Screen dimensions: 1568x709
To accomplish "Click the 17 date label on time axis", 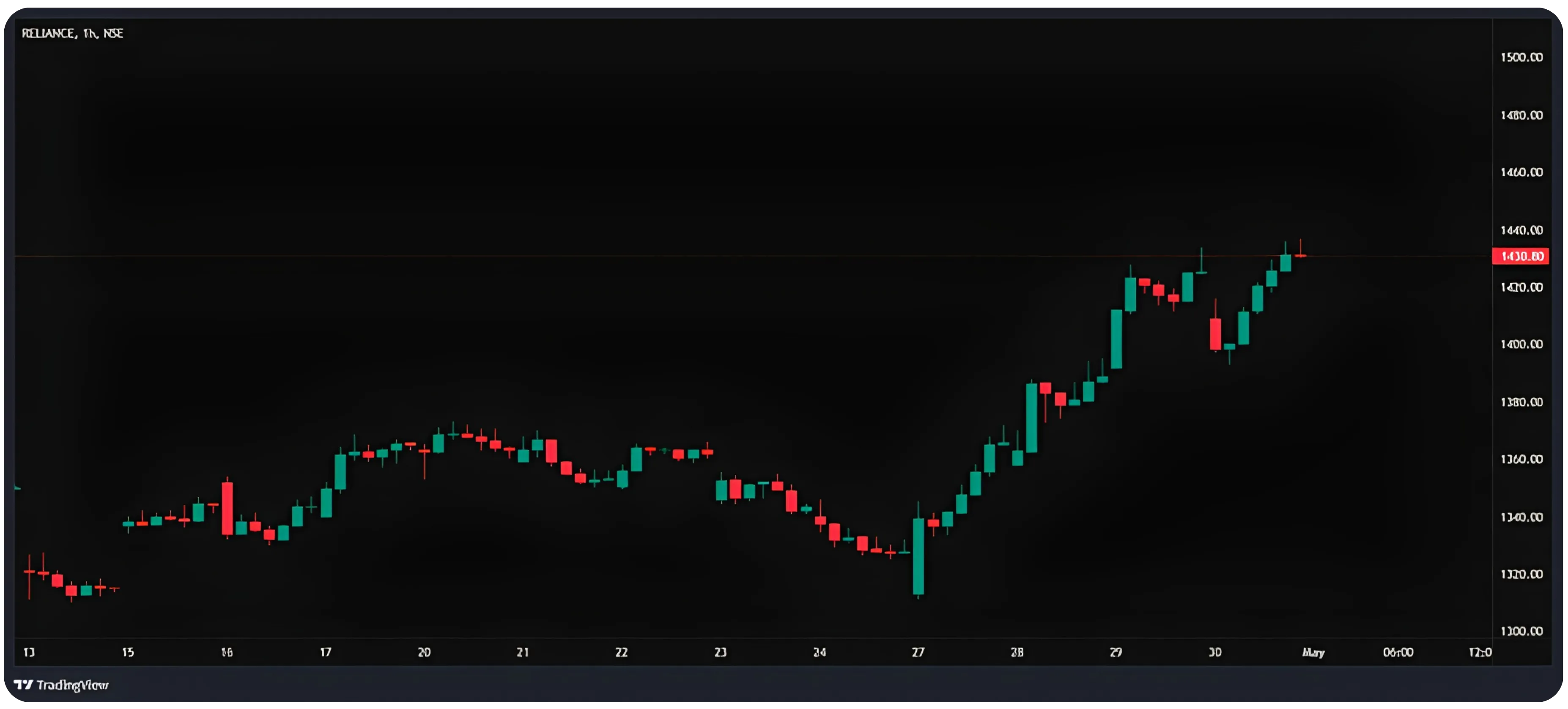I will coord(326,652).
